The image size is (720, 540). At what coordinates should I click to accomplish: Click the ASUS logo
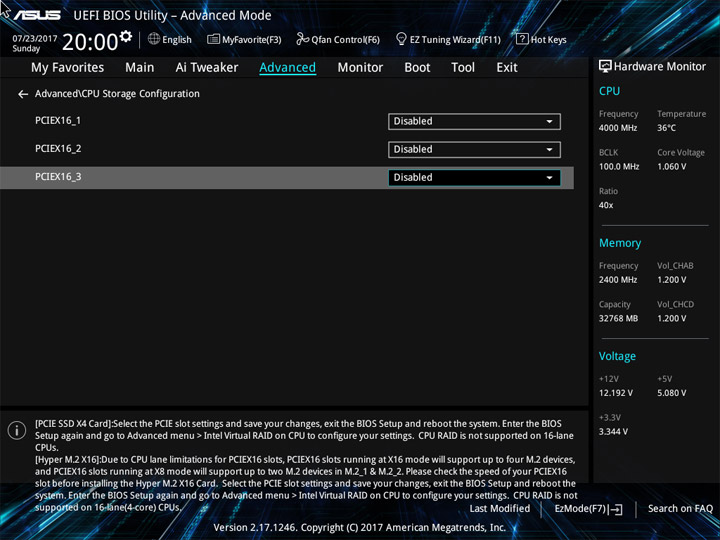point(37,16)
